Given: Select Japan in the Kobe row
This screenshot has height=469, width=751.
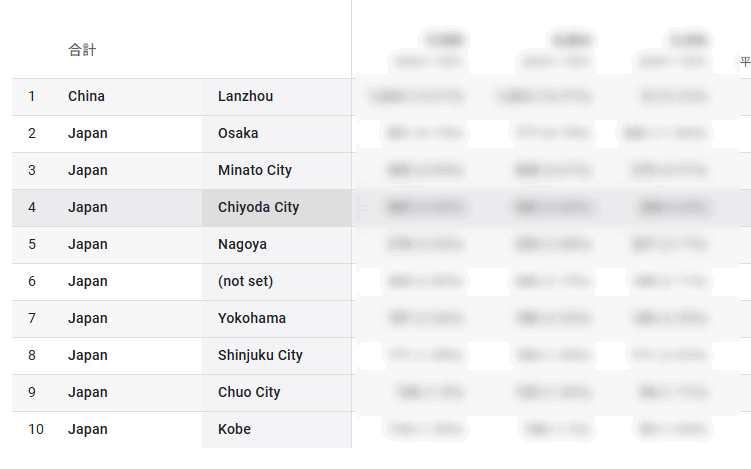Looking at the screenshot, I should click(x=88, y=430).
